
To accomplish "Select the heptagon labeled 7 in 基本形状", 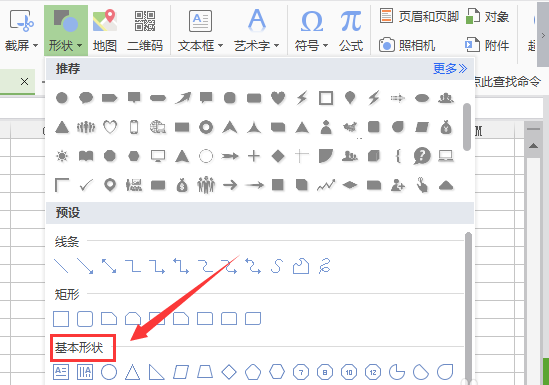I will coord(301,372).
